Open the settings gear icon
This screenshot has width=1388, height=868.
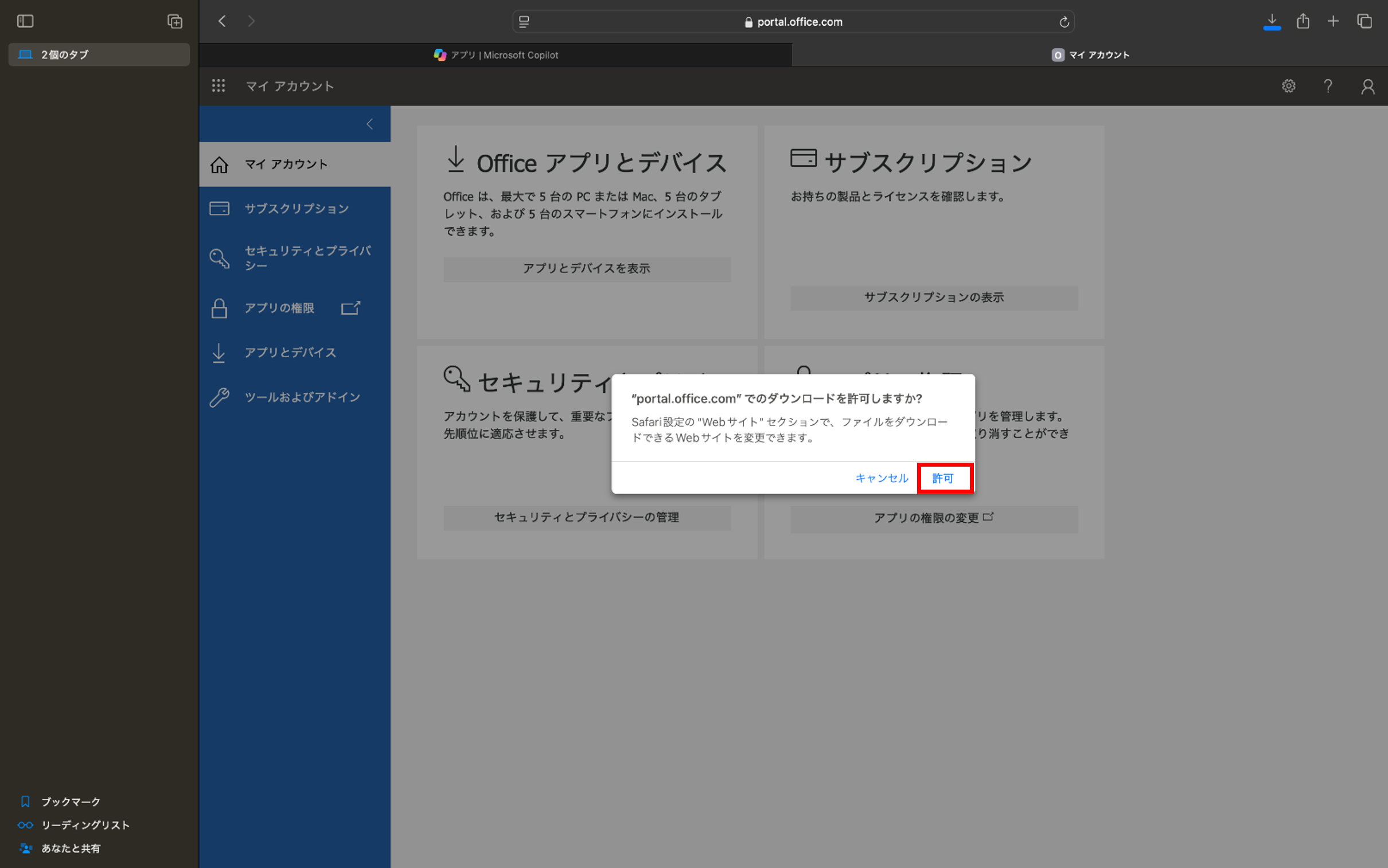1288,86
